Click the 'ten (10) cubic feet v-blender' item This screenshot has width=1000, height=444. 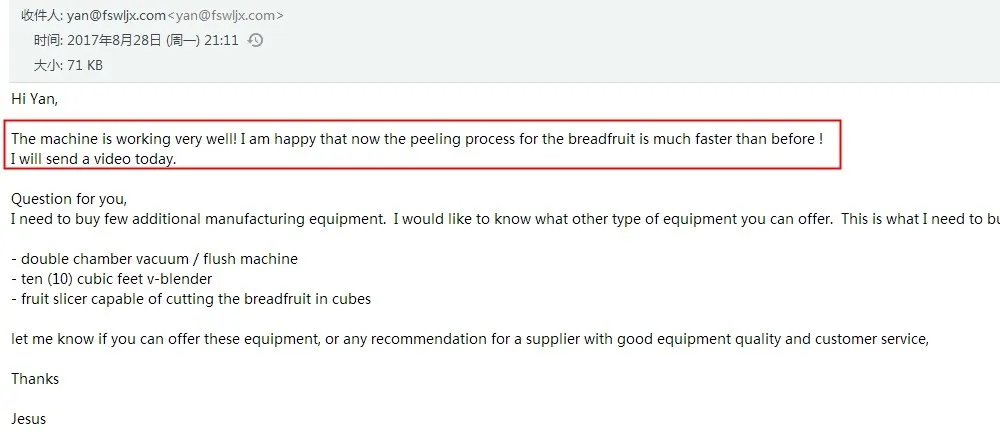[112, 279]
